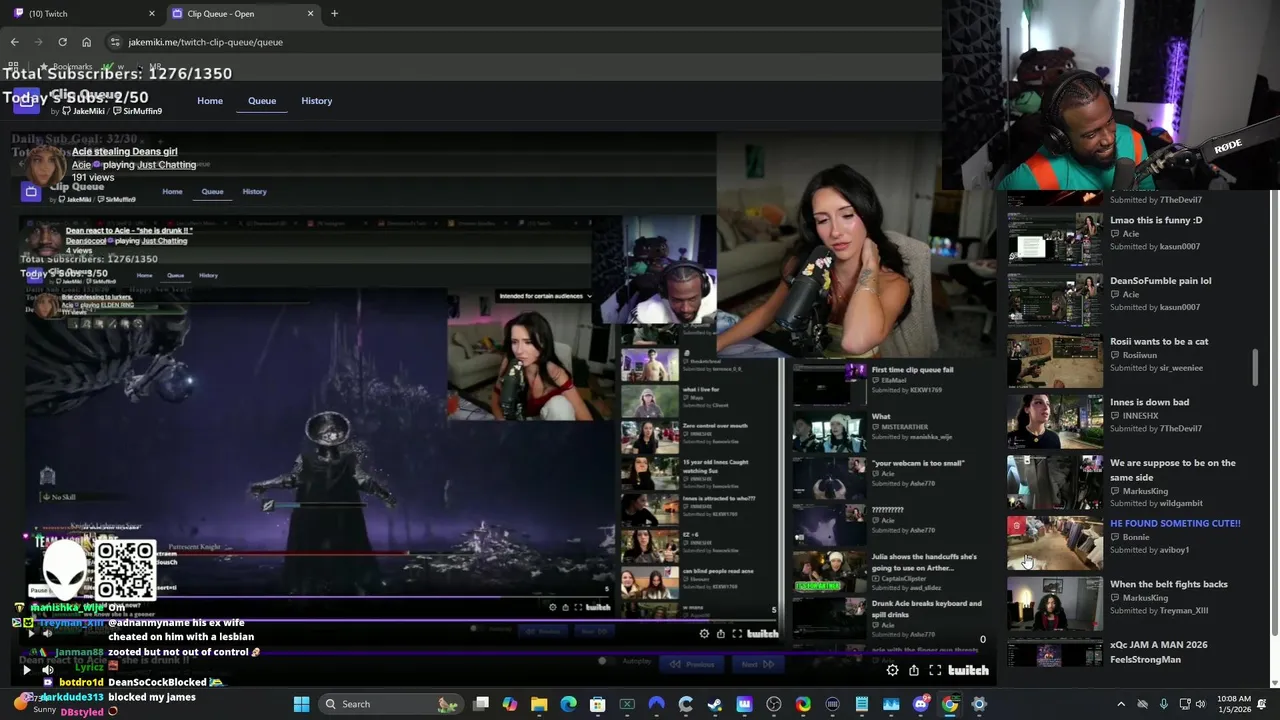Close the (10) Twitch tab
This screenshot has width=1280, height=720.
(152, 13)
